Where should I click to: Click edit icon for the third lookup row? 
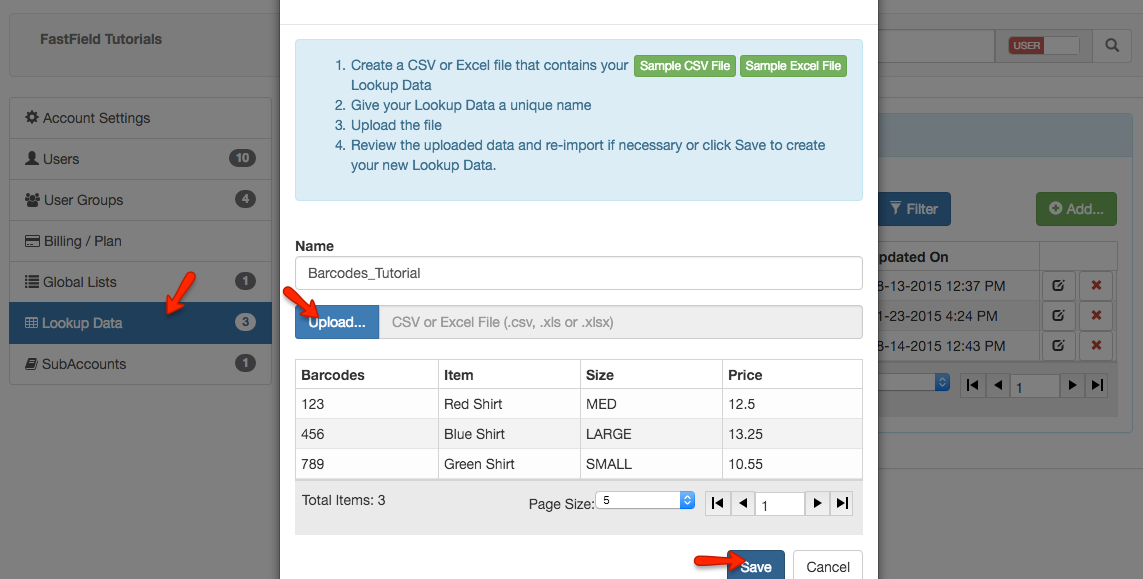1058,346
